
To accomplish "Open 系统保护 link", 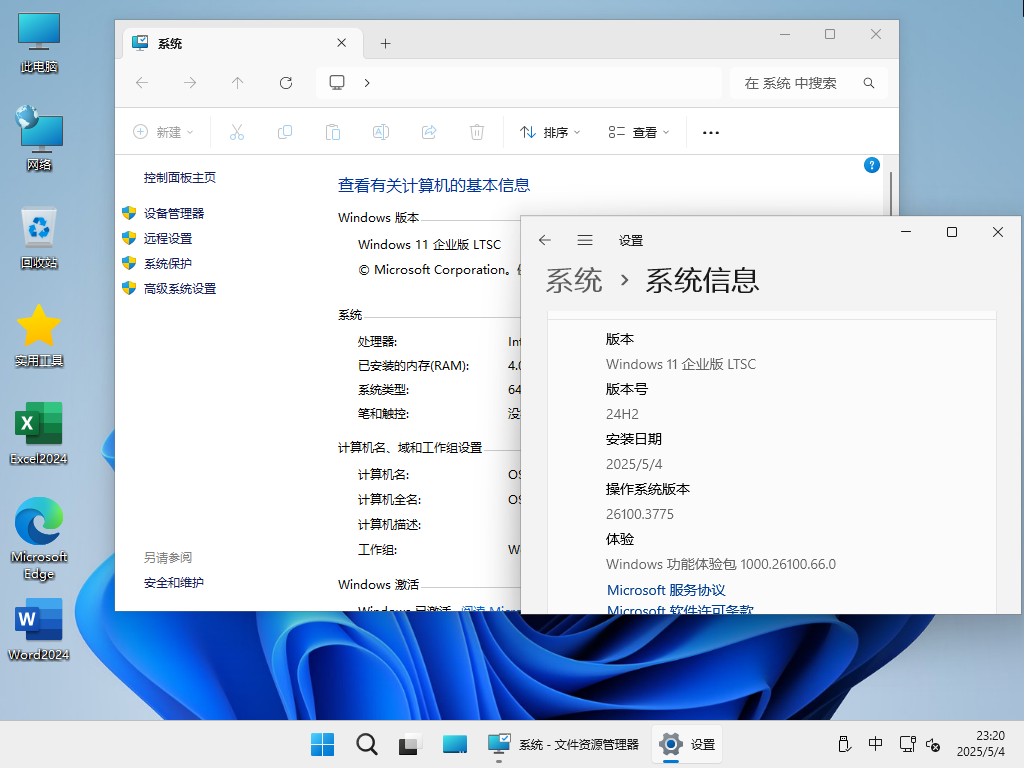I will pyautogui.click(x=168, y=263).
